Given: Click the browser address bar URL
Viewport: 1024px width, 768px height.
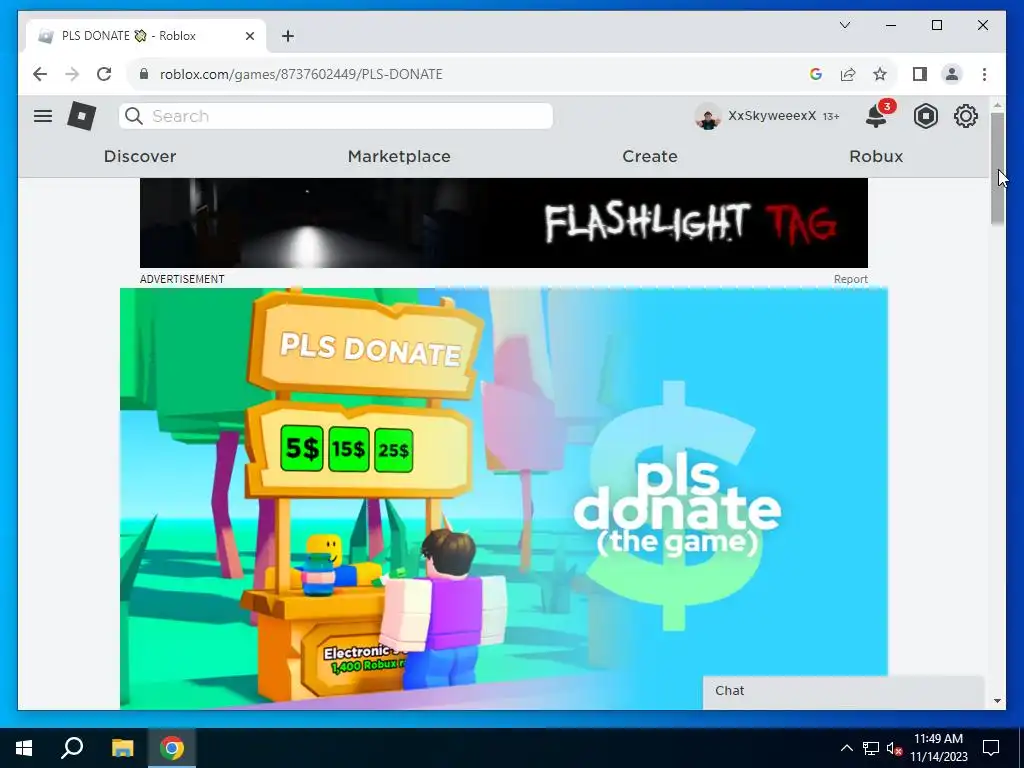Looking at the screenshot, I should [x=301, y=74].
